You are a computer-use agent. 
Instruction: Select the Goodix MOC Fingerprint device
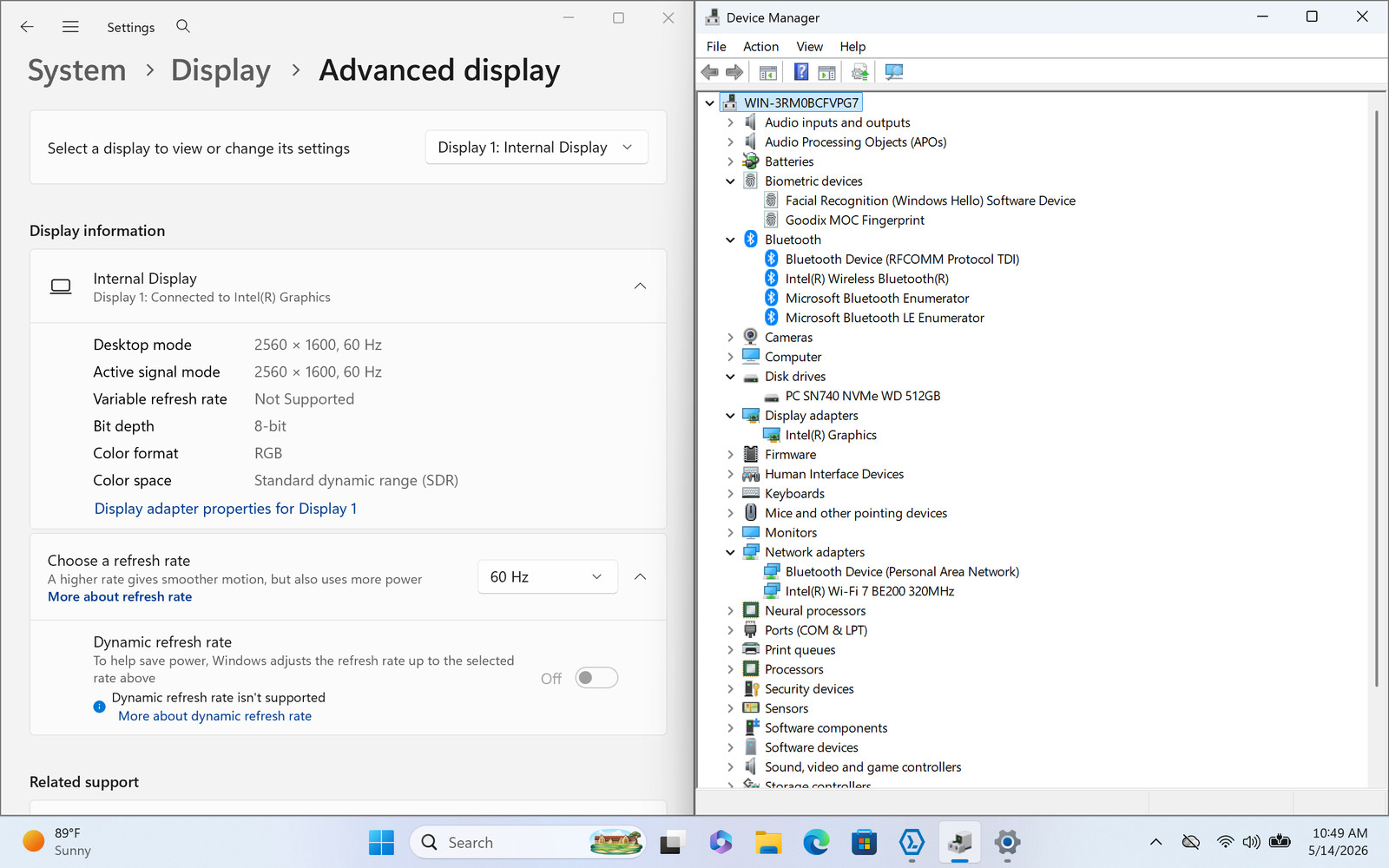(854, 220)
